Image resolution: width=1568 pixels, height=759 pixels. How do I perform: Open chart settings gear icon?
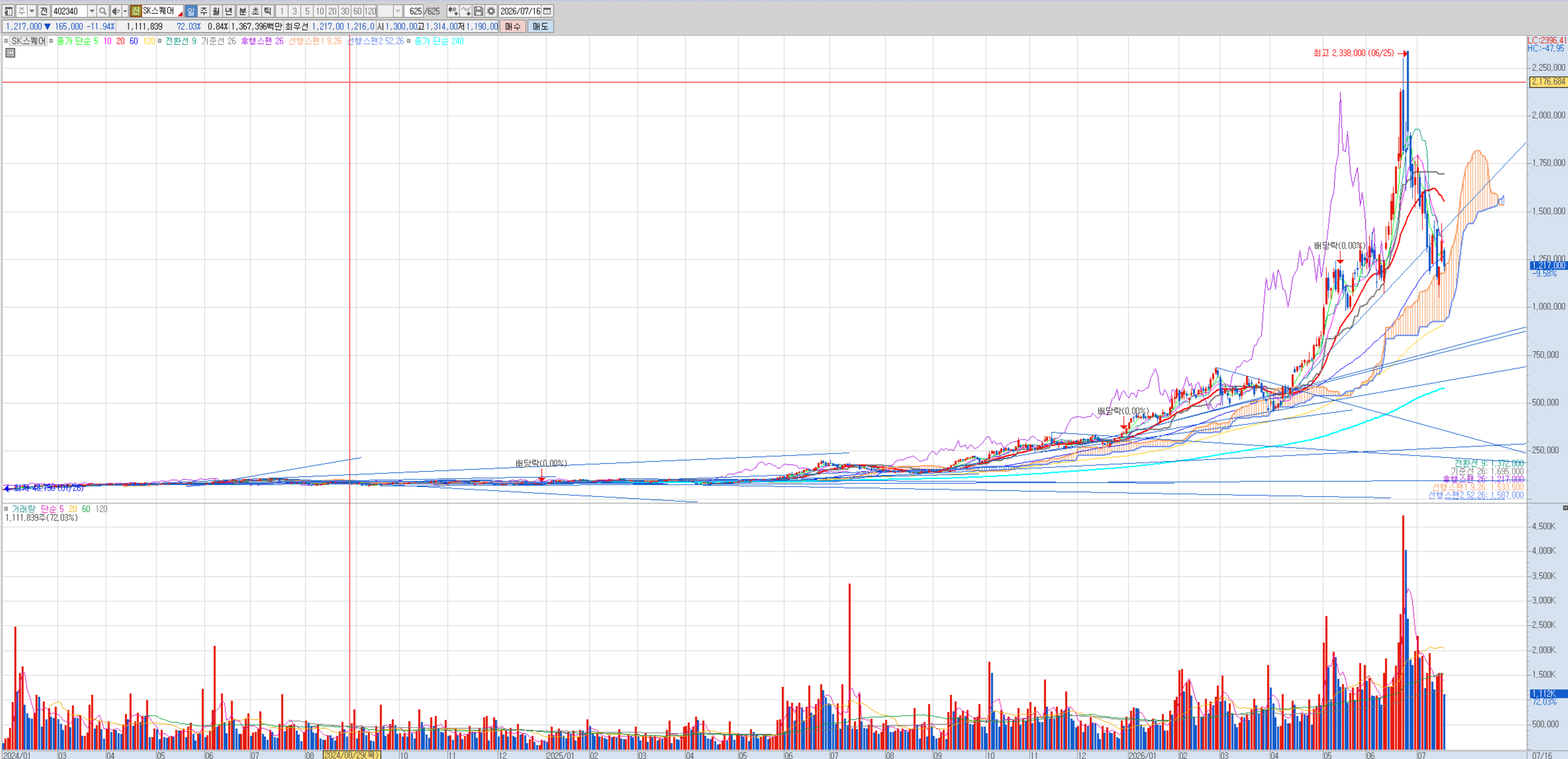click(491, 11)
